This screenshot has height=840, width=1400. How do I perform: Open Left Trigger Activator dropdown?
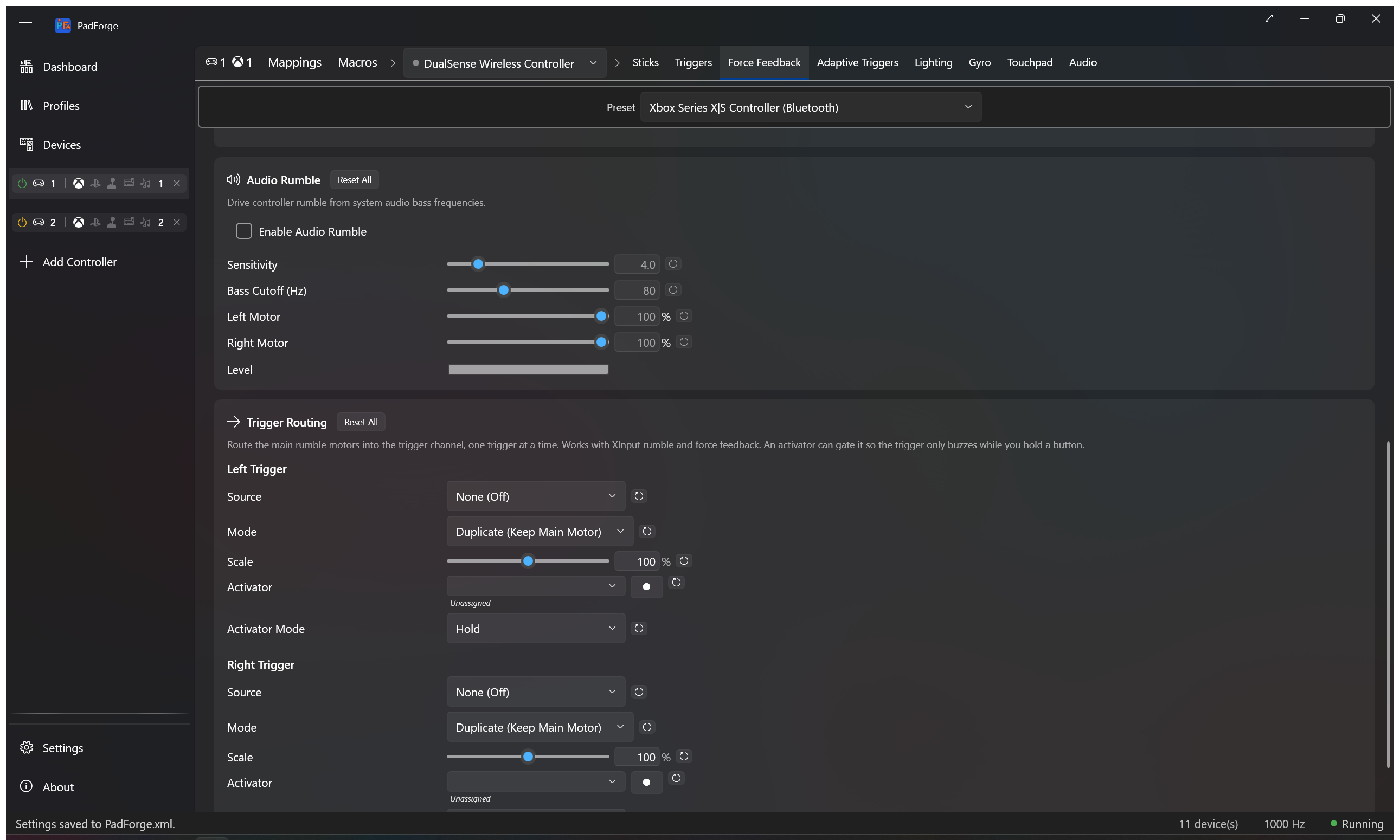click(536, 586)
